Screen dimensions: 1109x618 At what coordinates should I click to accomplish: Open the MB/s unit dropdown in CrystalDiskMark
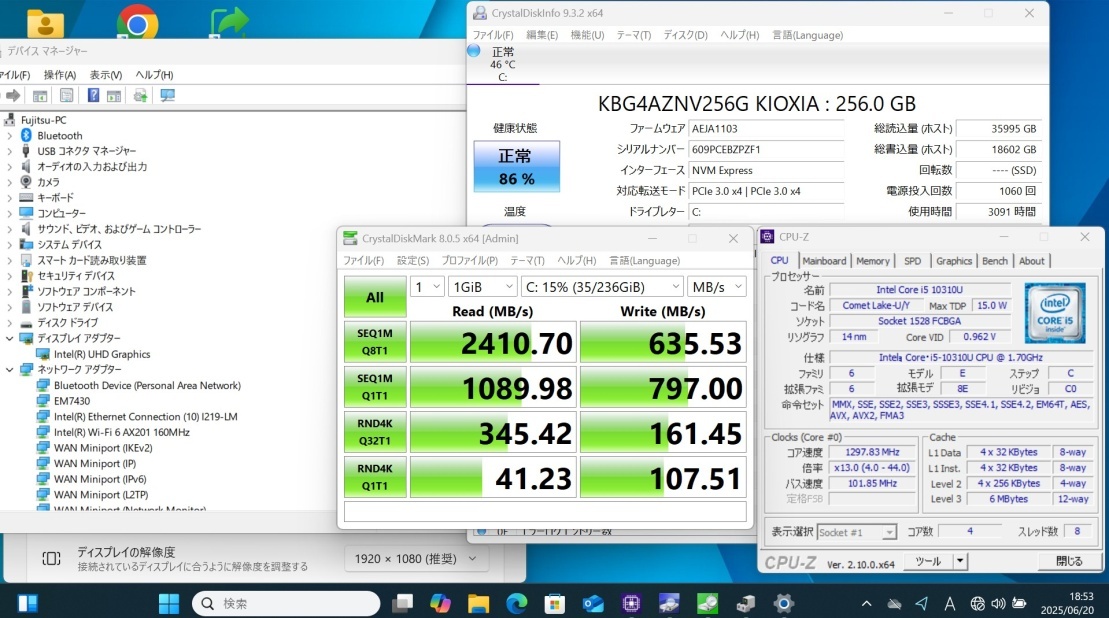[716, 286]
